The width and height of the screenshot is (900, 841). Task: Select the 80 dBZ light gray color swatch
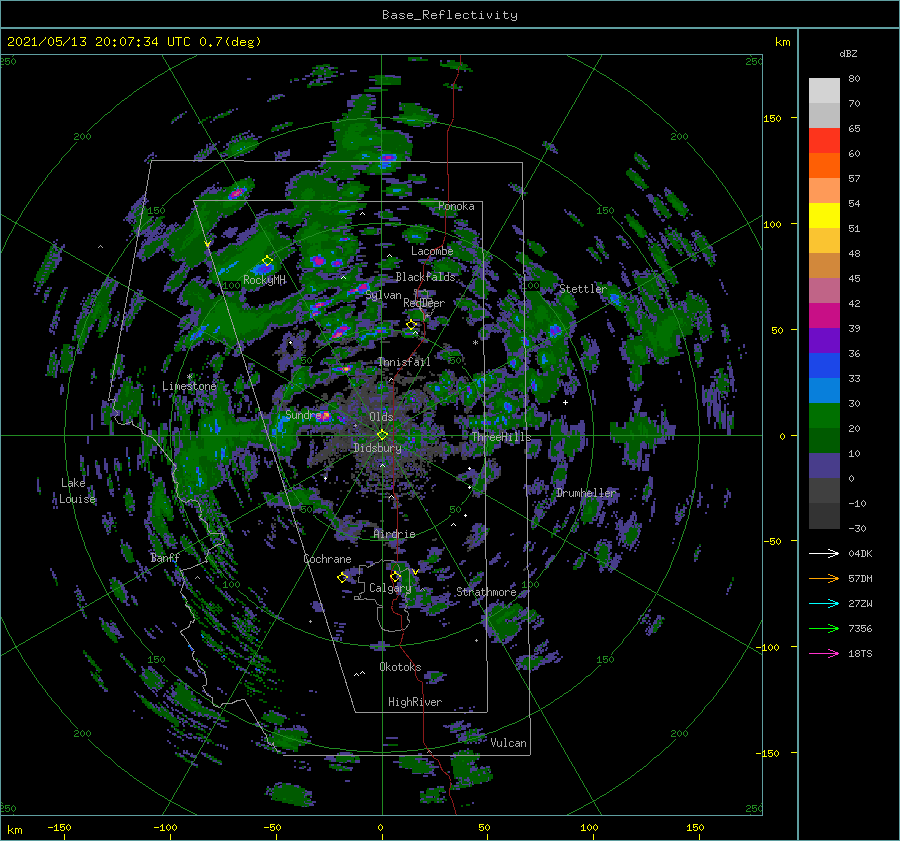tap(824, 90)
